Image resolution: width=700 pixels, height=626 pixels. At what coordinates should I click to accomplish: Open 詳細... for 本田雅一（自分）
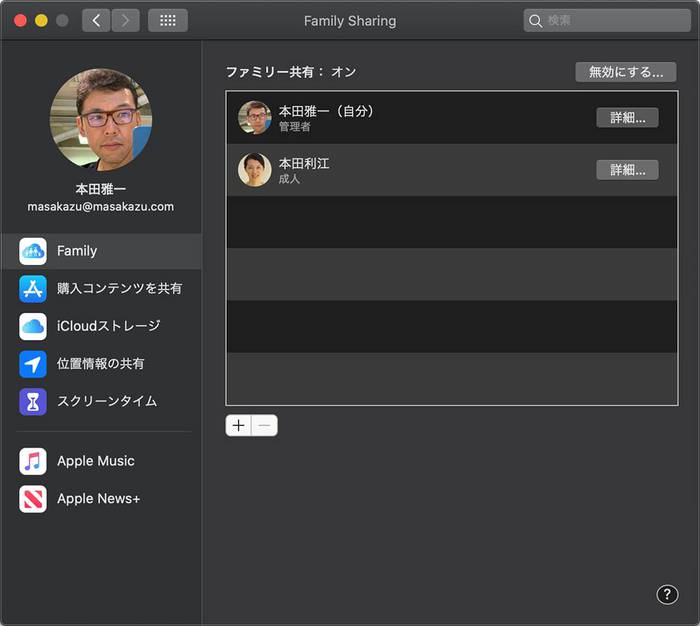[627, 118]
